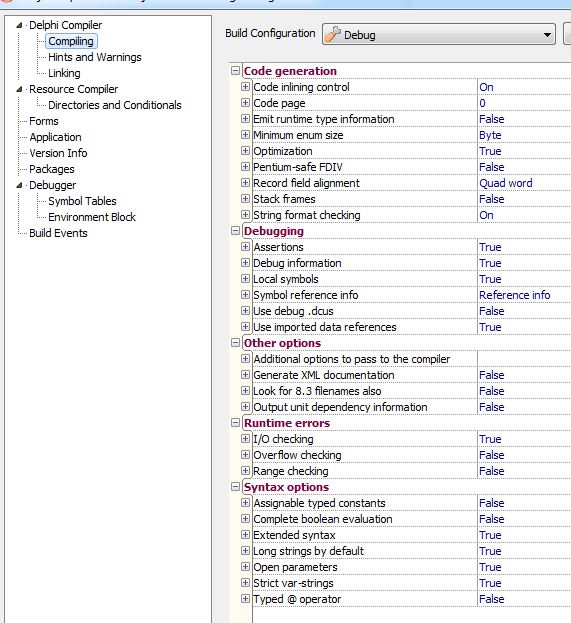This screenshot has height=623, width=571.
Task: Open the Build Events options page
Action: [x=58, y=233]
